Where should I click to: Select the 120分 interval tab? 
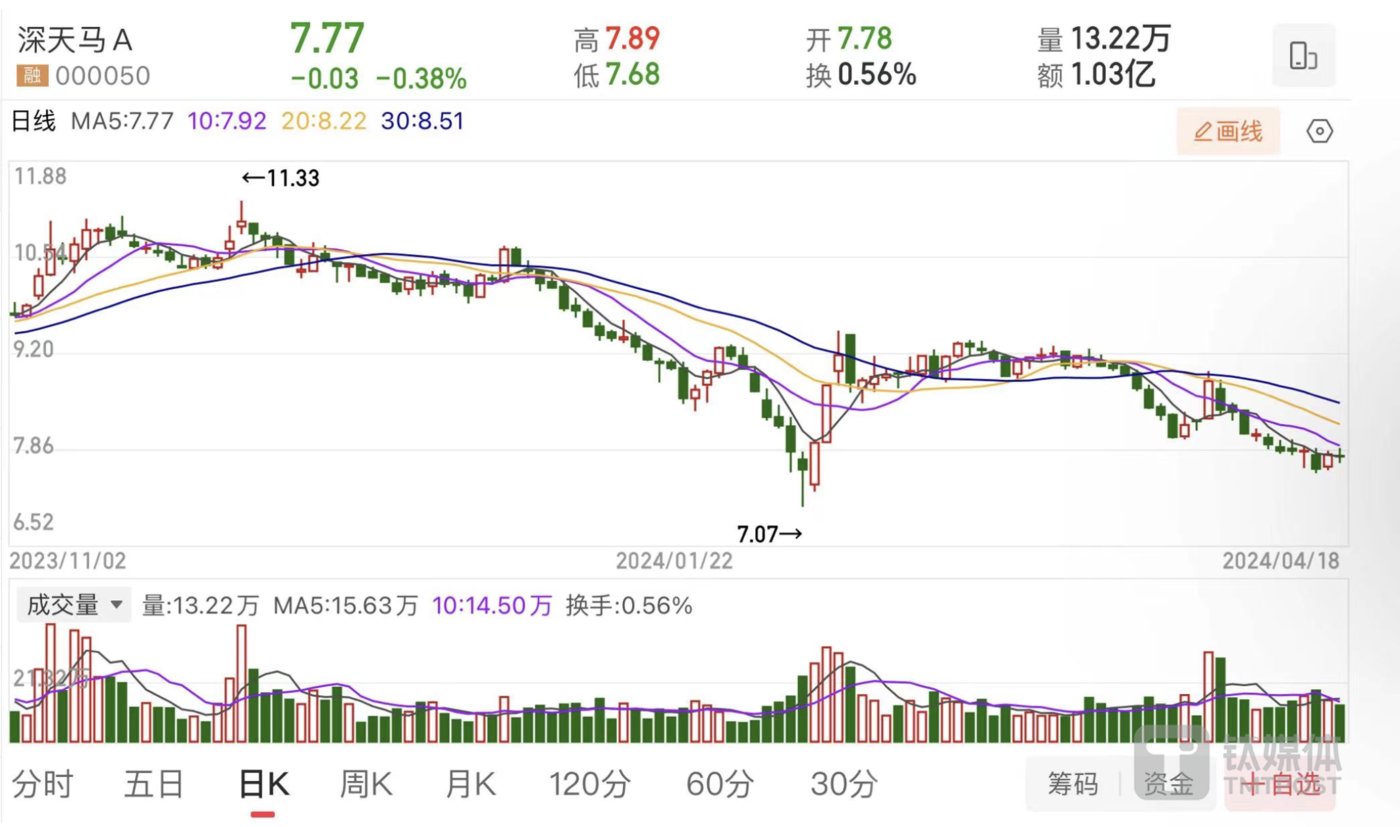coord(590,786)
